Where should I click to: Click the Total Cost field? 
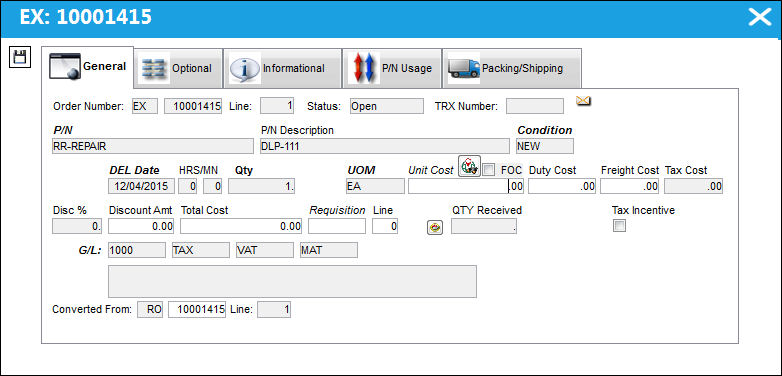[x=241, y=226]
